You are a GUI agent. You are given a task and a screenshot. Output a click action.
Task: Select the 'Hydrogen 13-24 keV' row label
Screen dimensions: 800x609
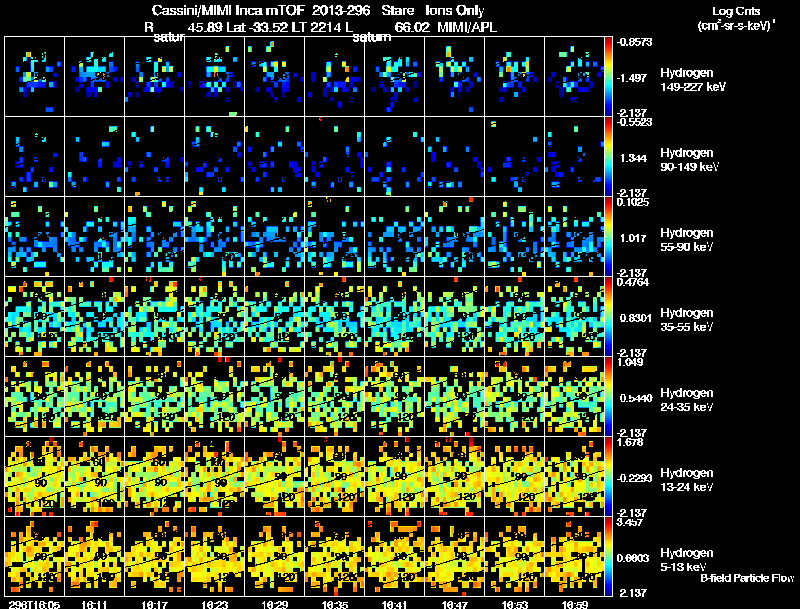pyautogui.click(x=687, y=480)
